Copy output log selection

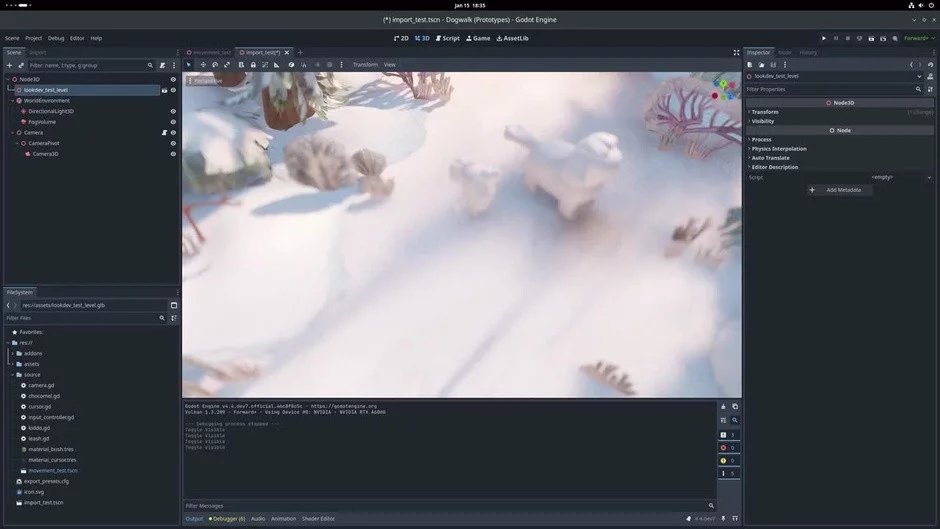coord(735,407)
